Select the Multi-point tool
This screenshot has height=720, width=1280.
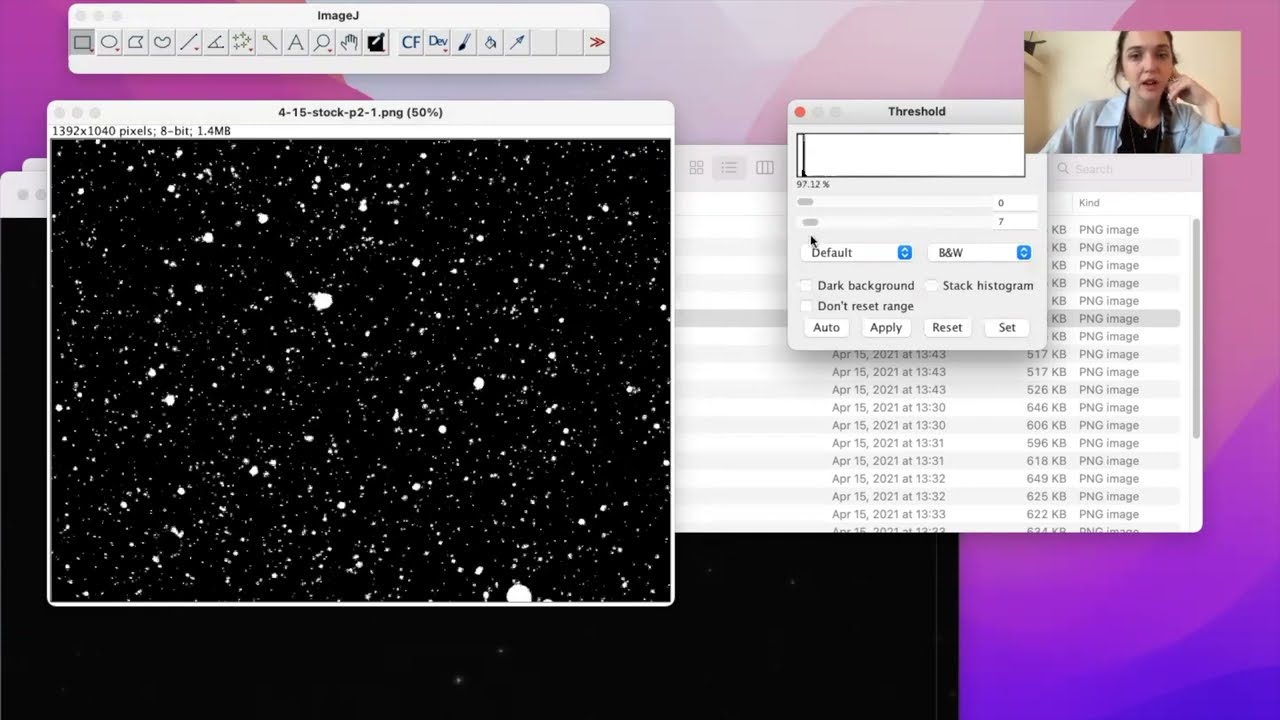click(242, 42)
